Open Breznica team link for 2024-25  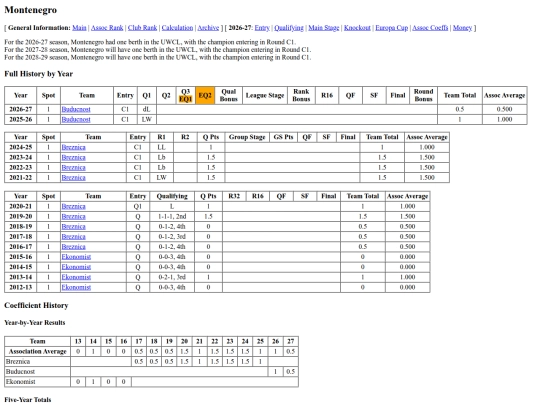coord(73,147)
